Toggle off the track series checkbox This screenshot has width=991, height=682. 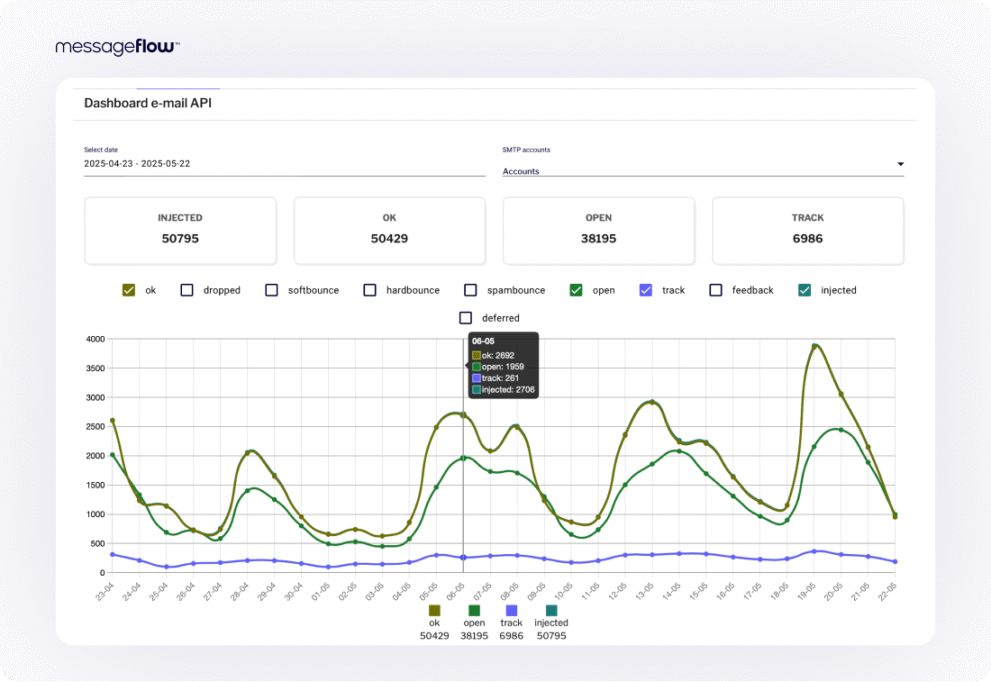pos(646,290)
